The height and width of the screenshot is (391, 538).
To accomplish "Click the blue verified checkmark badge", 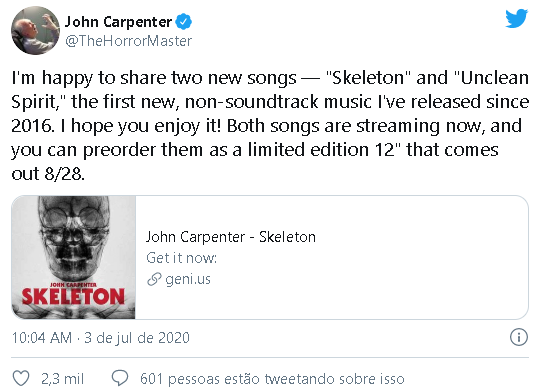I will [184, 22].
